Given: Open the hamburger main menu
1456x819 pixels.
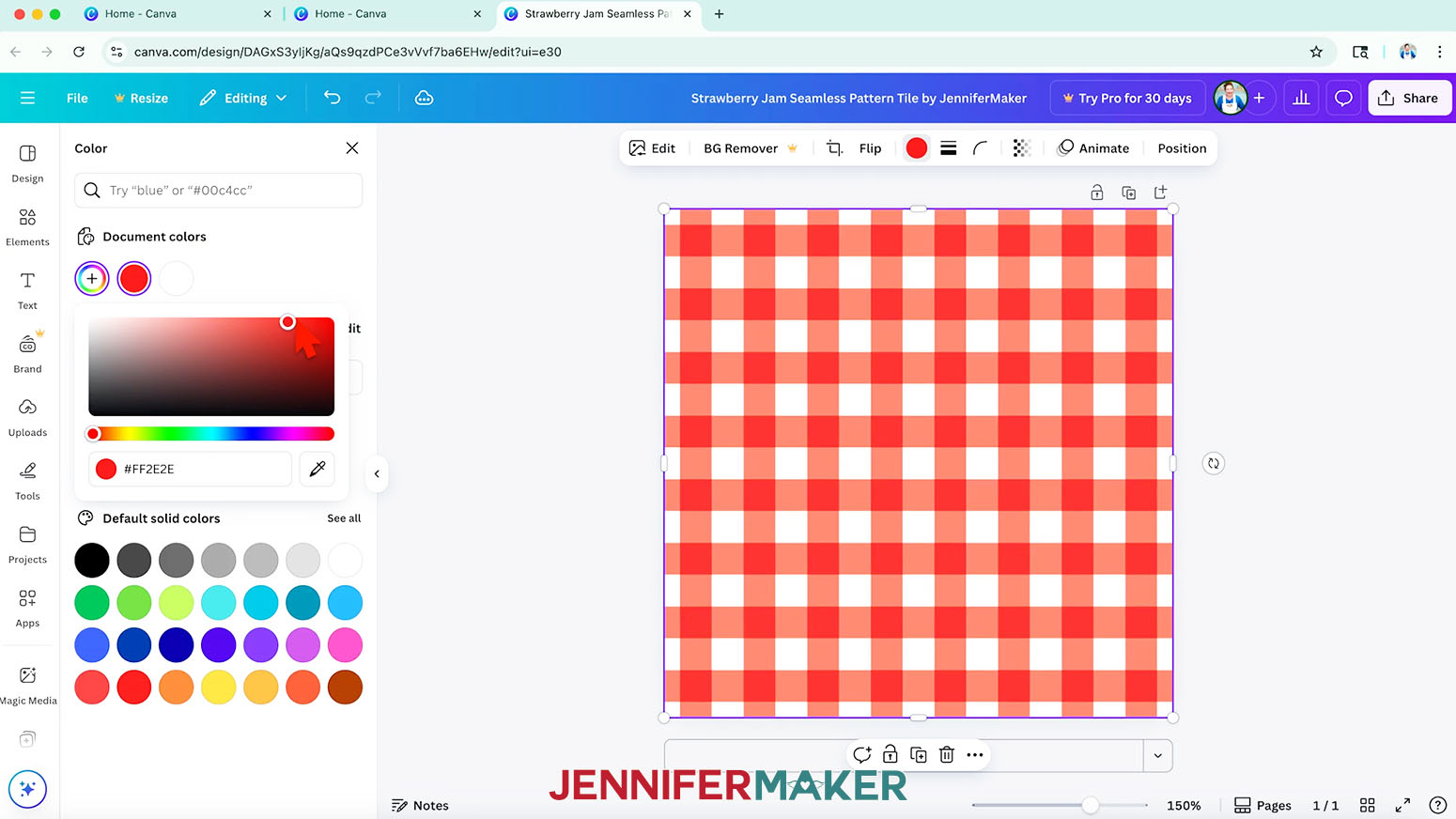Looking at the screenshot, I should tap(27, 98).
